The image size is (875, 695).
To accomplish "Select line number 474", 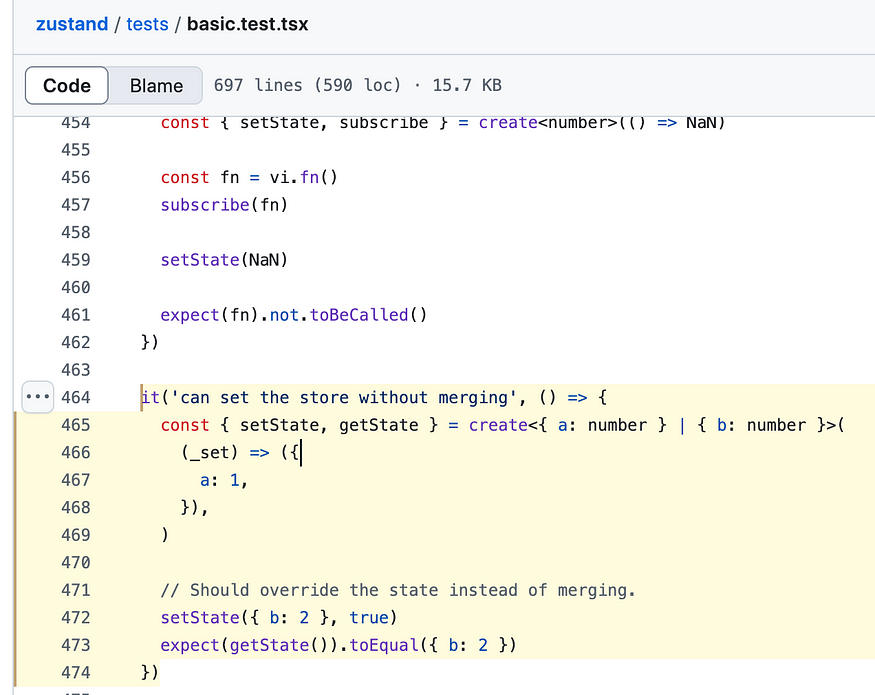I will coord(75,672).
